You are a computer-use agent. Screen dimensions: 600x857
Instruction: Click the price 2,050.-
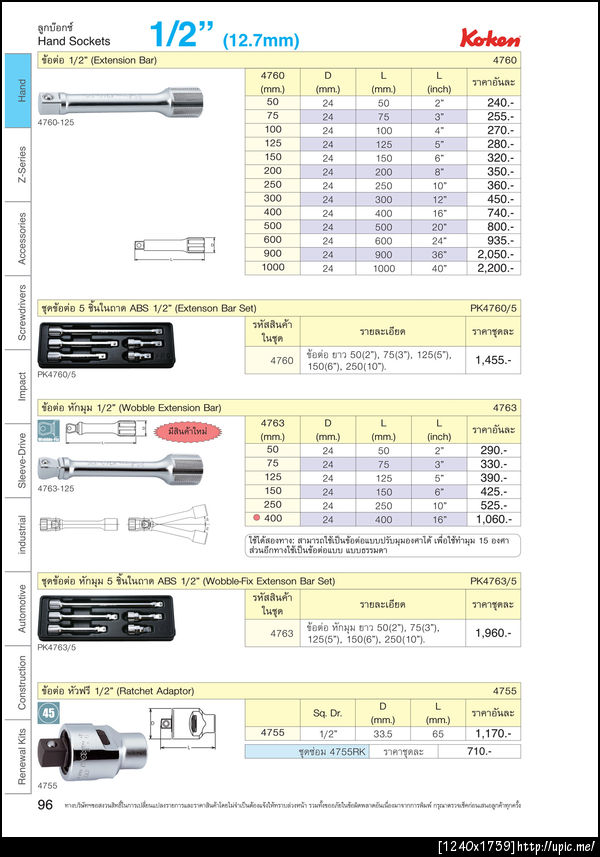coord(495,254)
